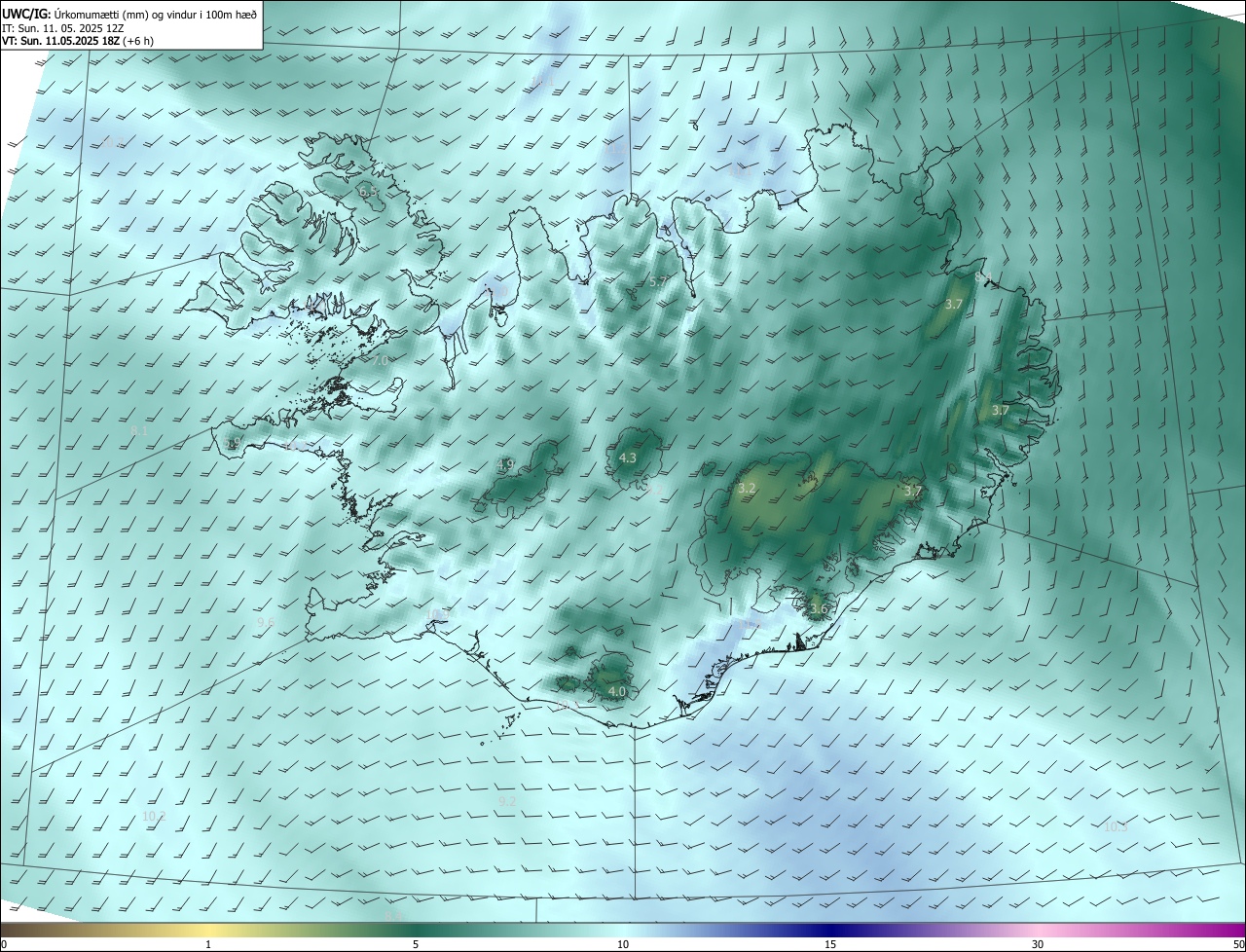This screenshot has width=1246, height=952.
Task: Click the colorbar tick label 0
Action: point(4,944)
